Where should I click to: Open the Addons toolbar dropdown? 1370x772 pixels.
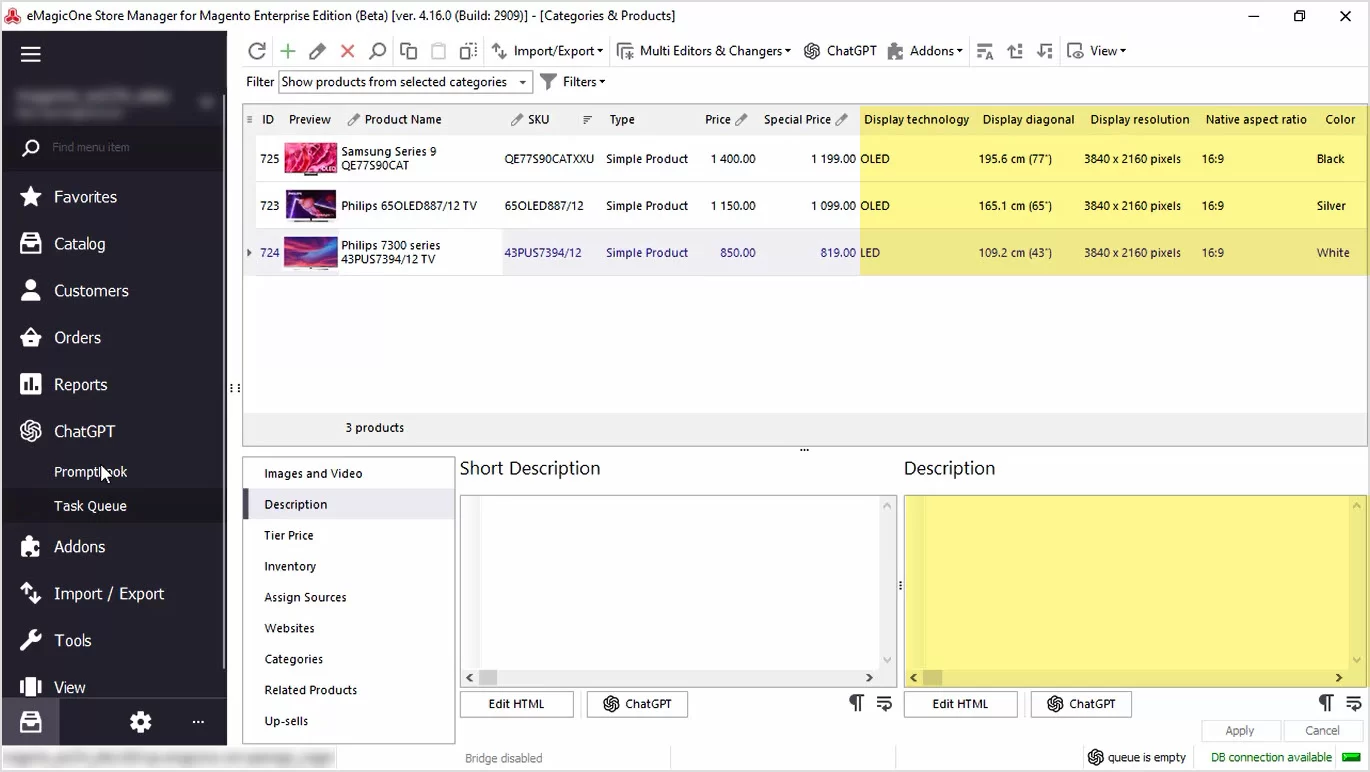925,51
